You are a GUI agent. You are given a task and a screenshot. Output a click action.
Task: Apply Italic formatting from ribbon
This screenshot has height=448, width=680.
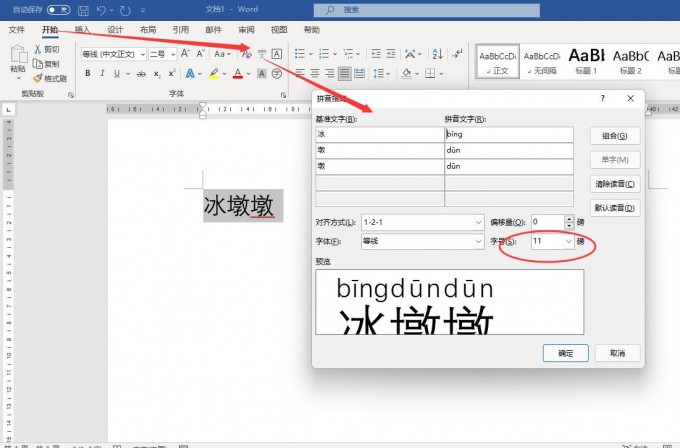click(103, 73)
